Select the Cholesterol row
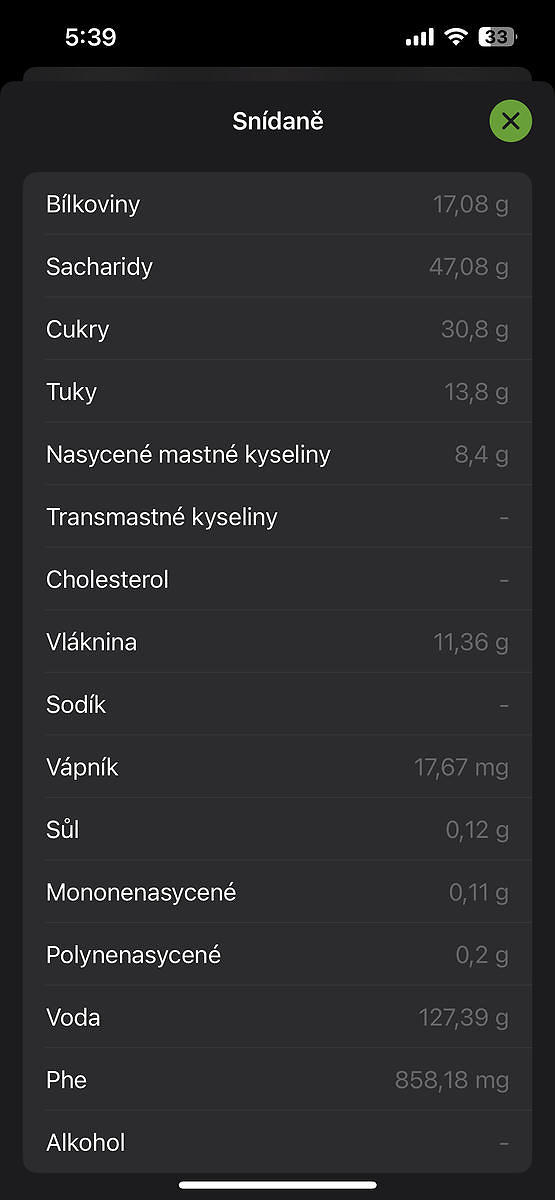555x1200 pixels. point(277,579)
